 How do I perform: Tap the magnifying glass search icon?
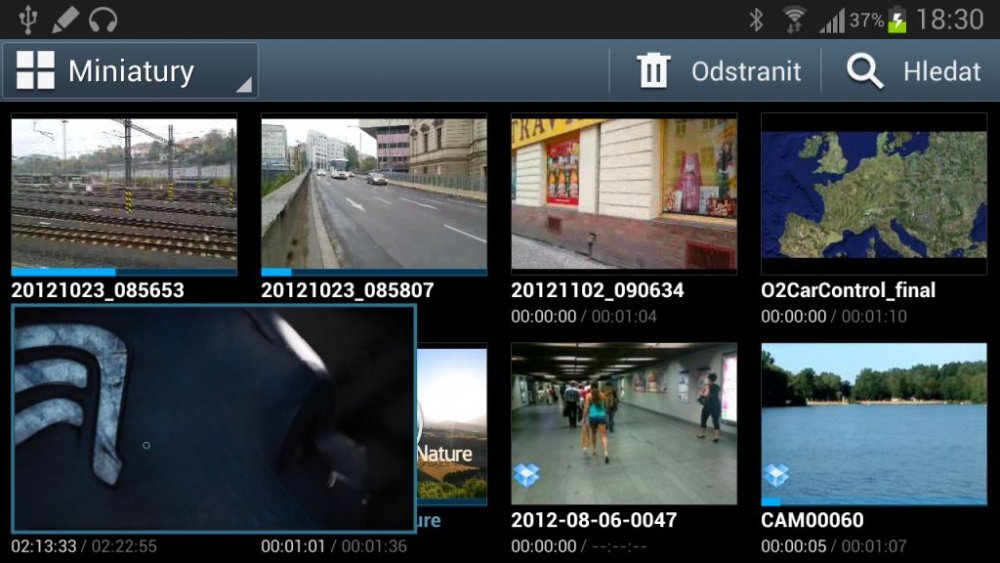pyautogui.click(x=864, y=71)
